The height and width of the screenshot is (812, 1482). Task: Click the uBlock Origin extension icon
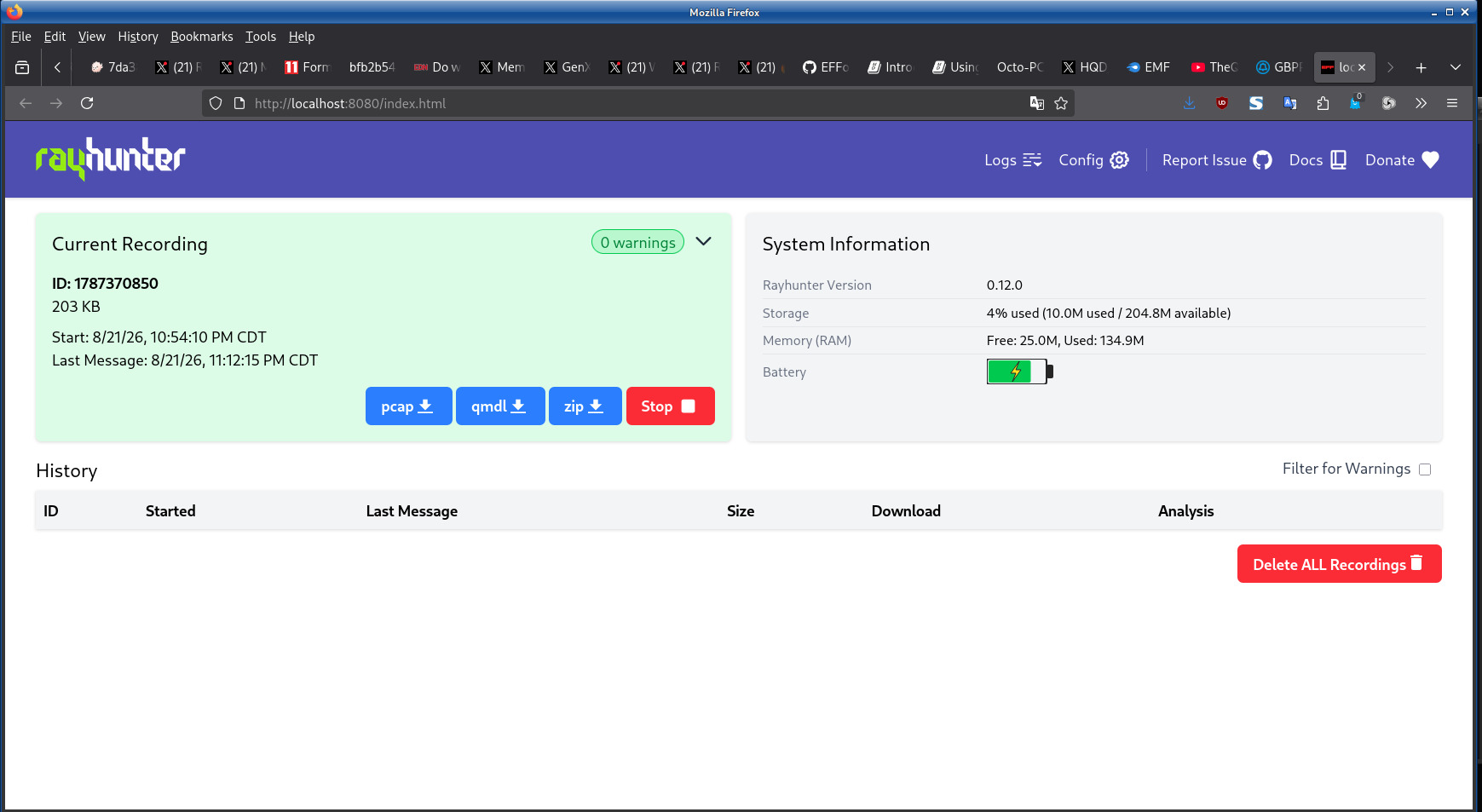1222,103
